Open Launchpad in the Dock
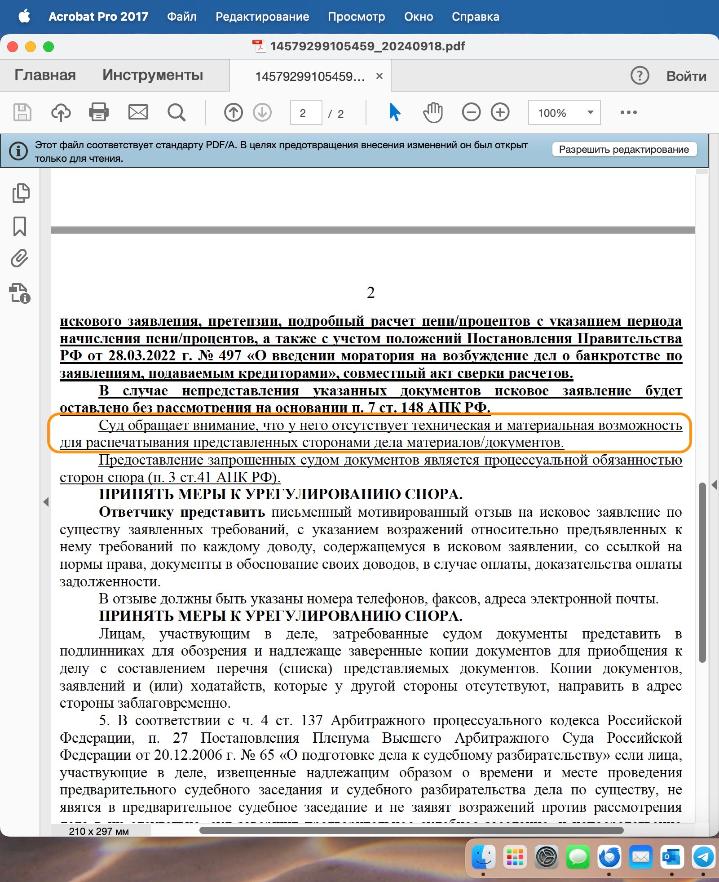719x882 pixels. point(515,857)
